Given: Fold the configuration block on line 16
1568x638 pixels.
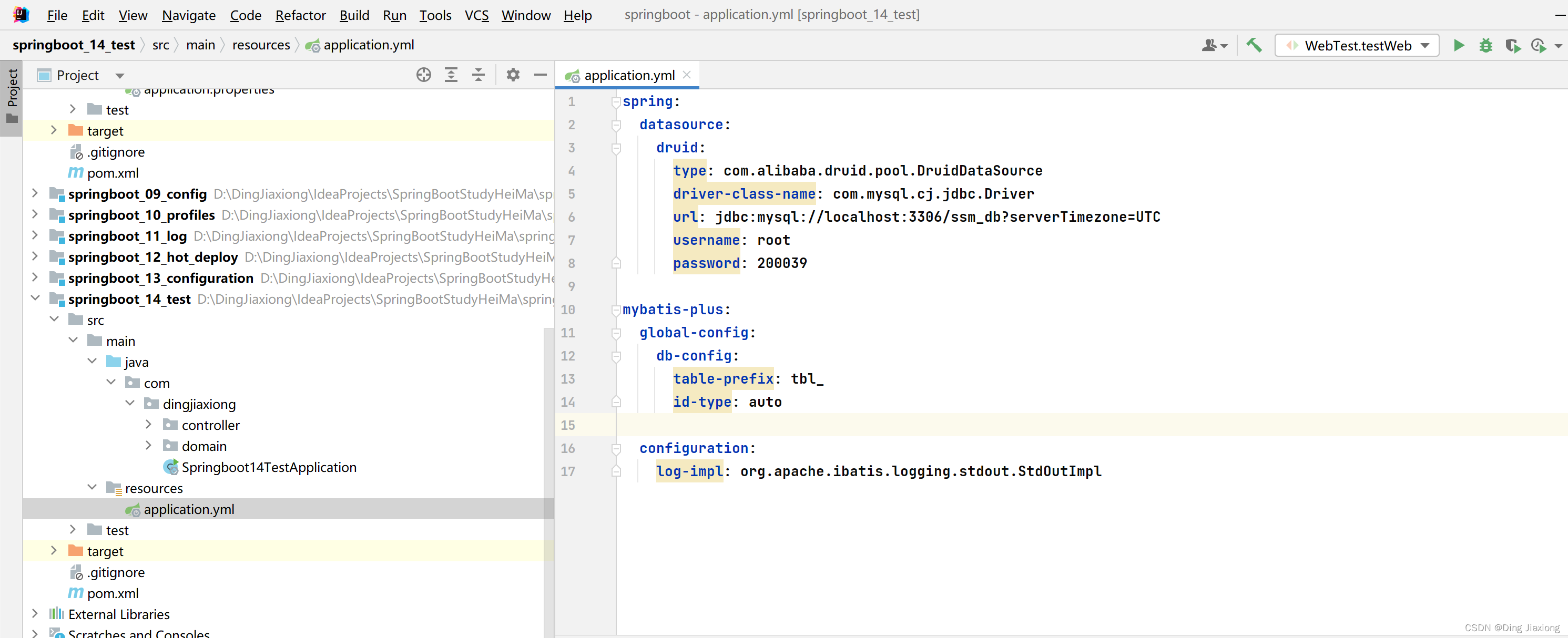Looking at the screenshot, I should pyautogui.click(x=616, y=449).
